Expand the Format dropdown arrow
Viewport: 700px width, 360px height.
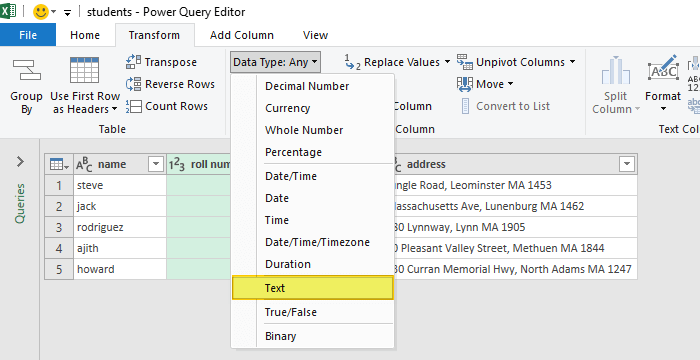click(x=663, y=109)
